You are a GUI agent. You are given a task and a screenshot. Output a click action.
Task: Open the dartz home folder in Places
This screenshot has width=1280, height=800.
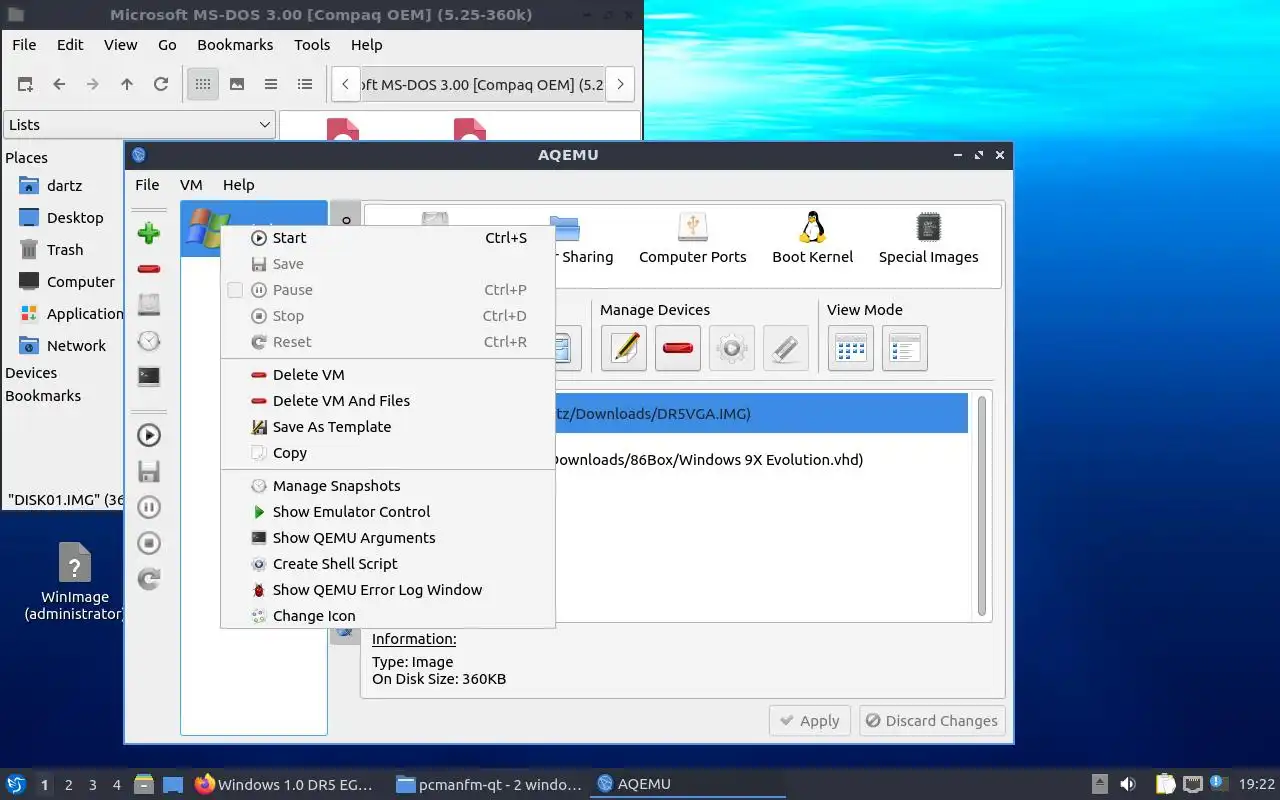coord(65,186)
